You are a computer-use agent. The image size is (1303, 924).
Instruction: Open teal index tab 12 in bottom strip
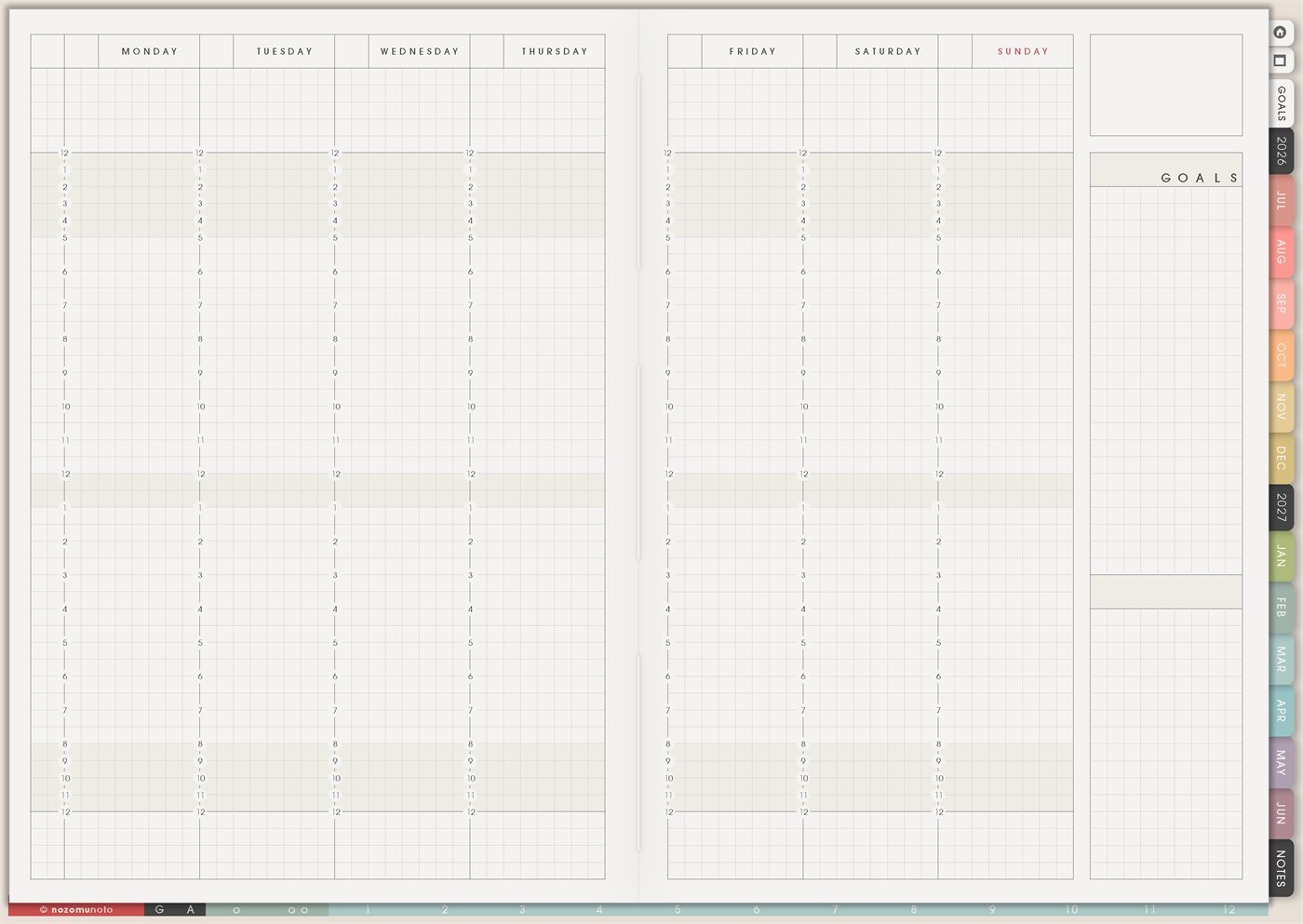click(x=1229, y=909)
